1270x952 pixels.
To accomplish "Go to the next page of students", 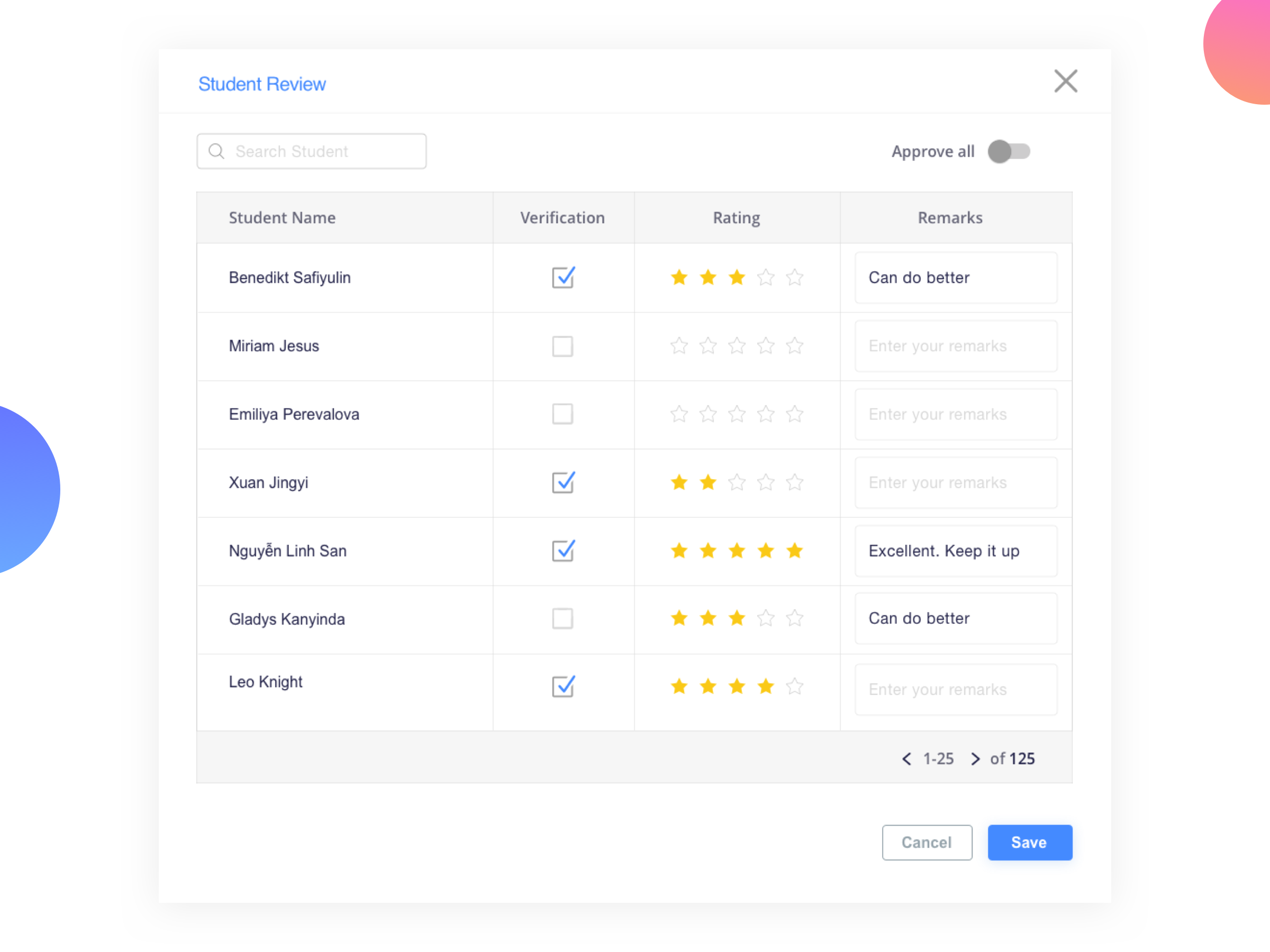I will pos(975,758).
